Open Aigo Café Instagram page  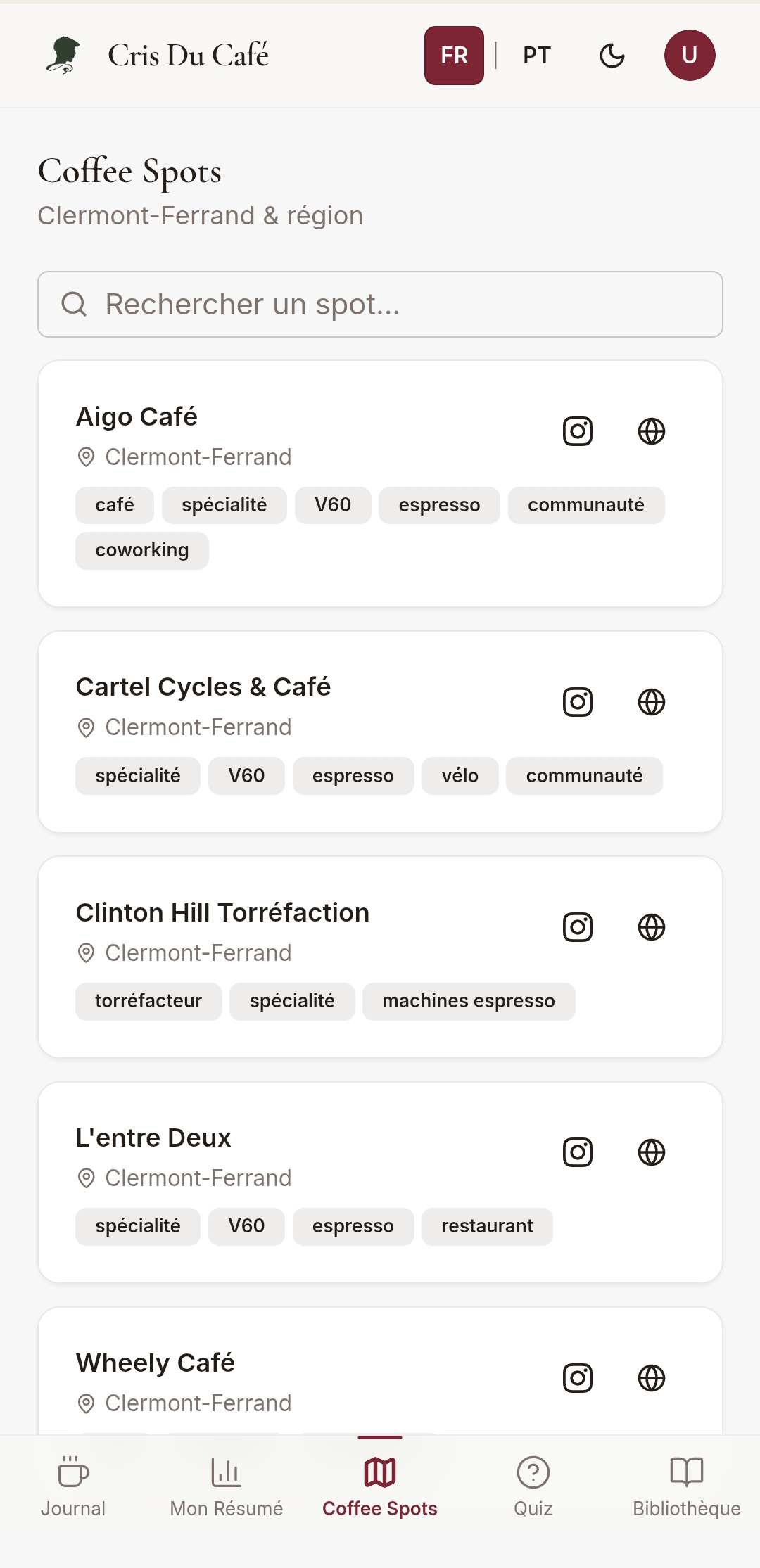coord(578,431)
